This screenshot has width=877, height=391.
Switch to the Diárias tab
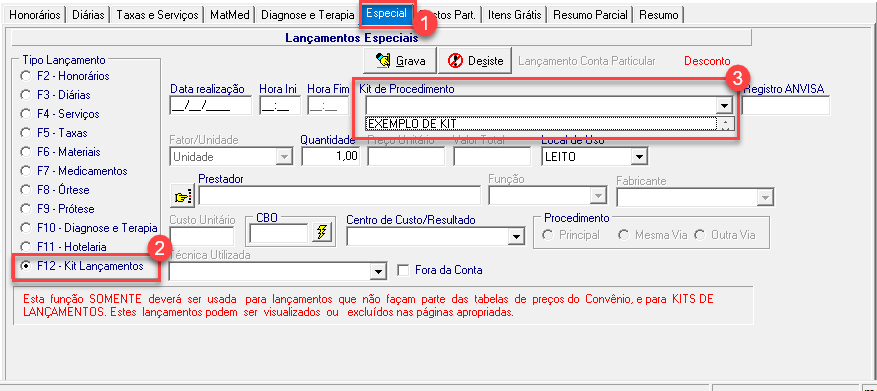tap(88, 15)
